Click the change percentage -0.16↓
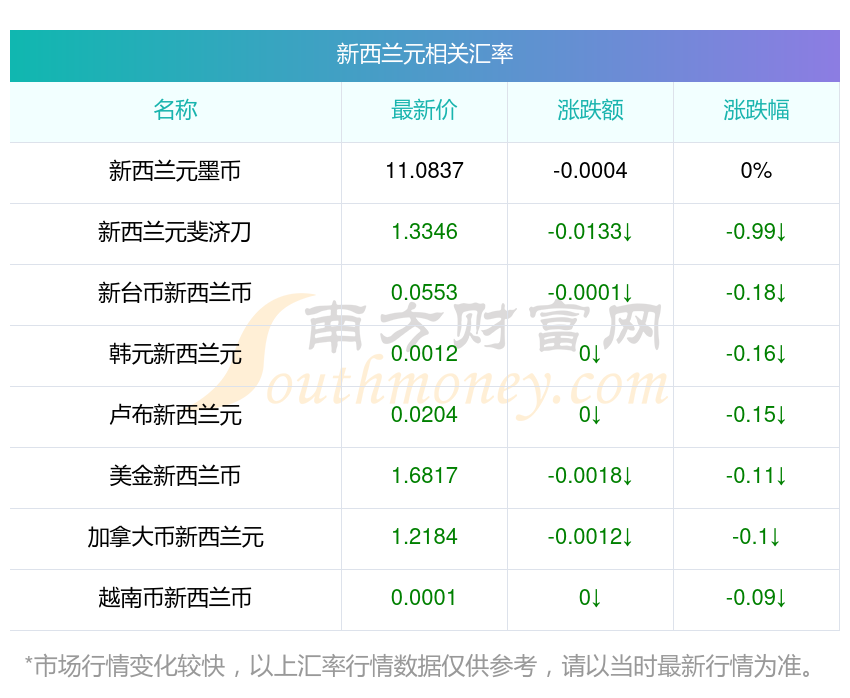 click(756, 354)
